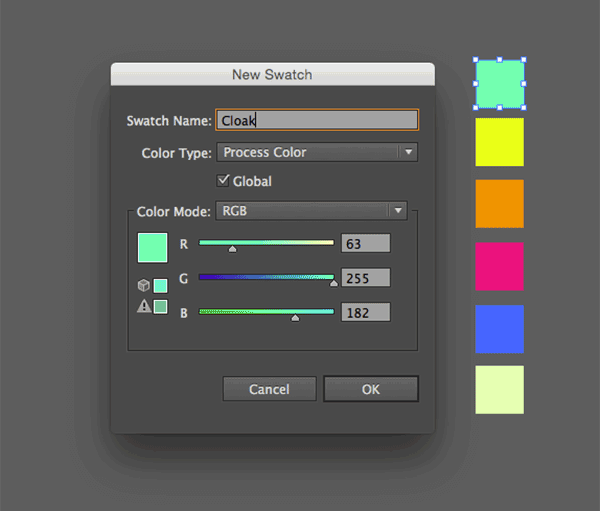Click the out-of-gamut triangle warning icon
Image resolution: width=600 pixels, height=511 pixels.
[x=144, y=306]
